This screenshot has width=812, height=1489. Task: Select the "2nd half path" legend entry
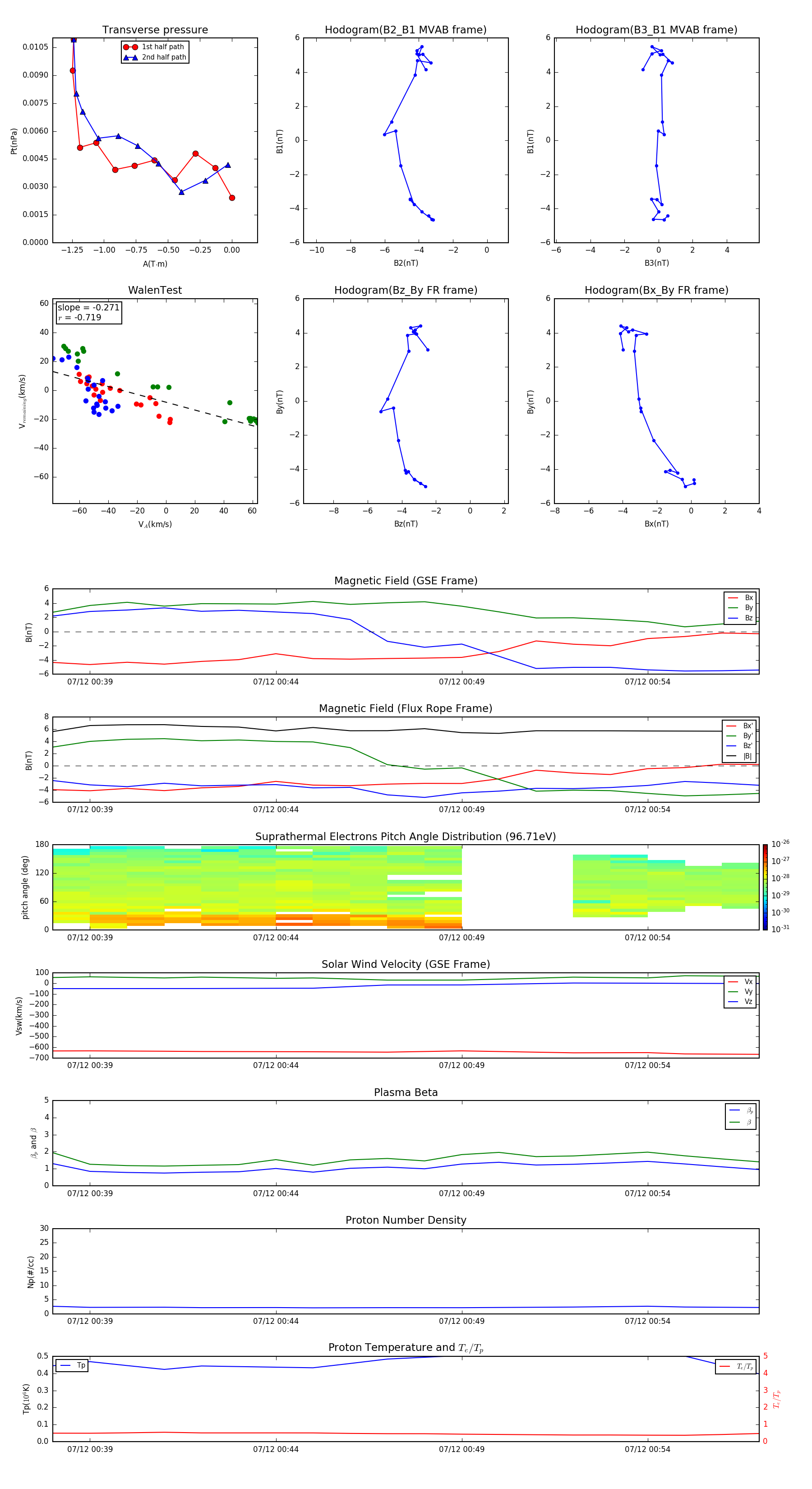155,57
